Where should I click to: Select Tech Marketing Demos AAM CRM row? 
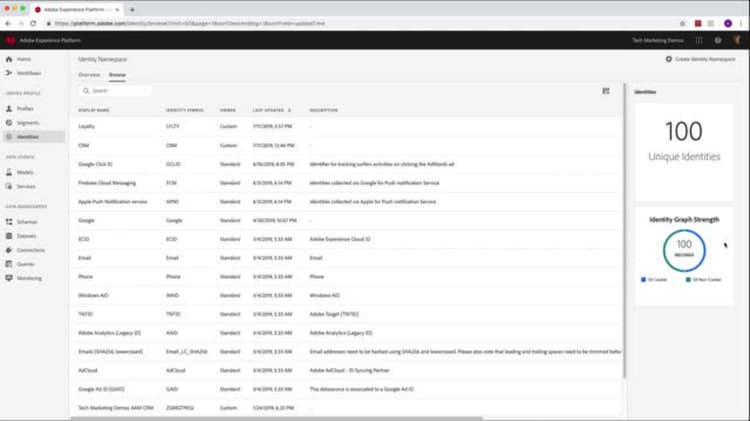(347, 408)
